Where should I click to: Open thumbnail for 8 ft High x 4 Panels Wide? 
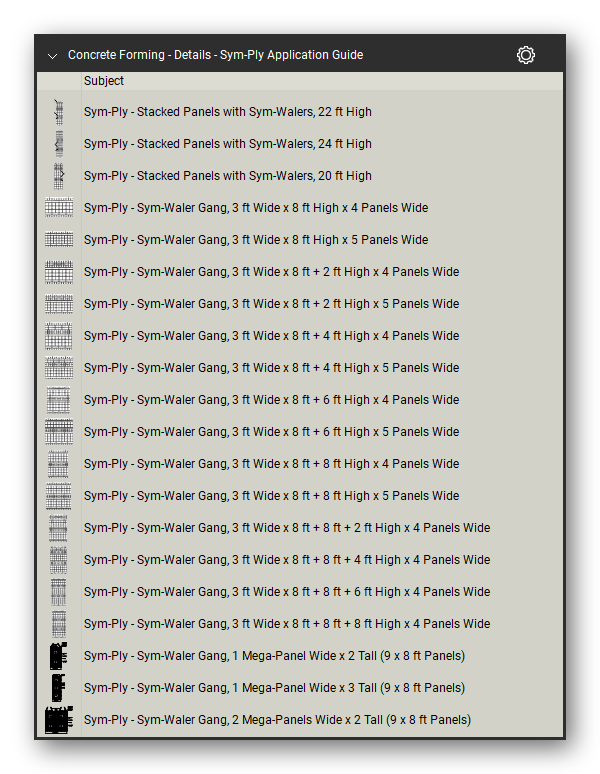pyautogui.click(x=59, y=208)
